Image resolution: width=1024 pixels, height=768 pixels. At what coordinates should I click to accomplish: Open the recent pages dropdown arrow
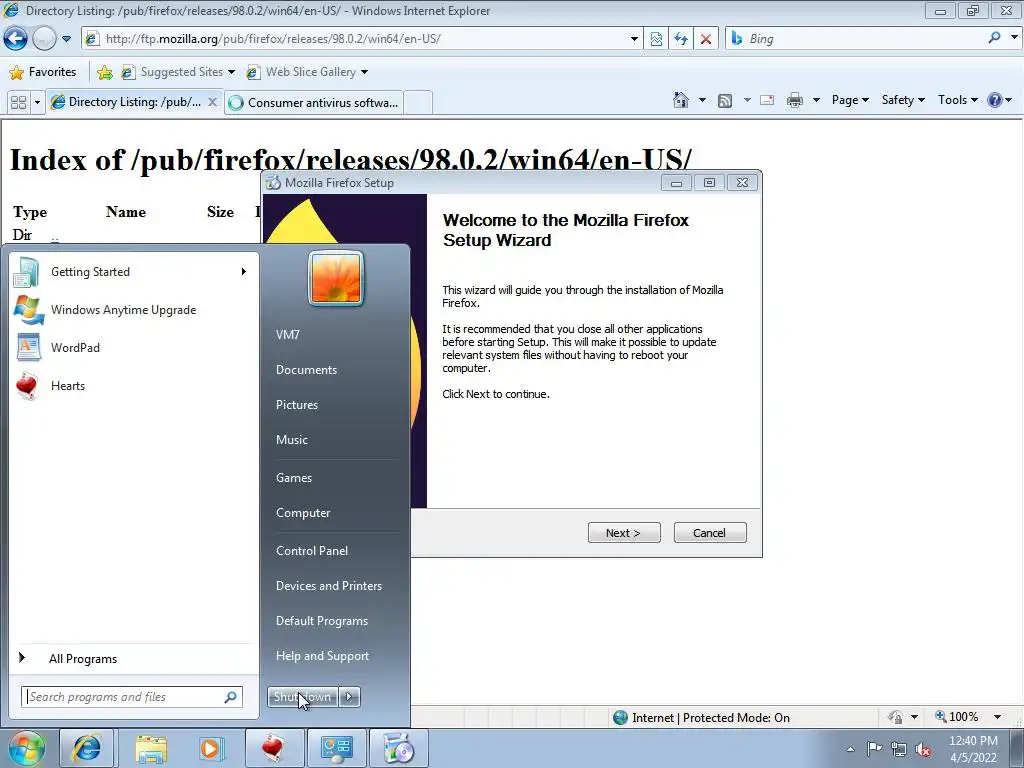click(x=66, y=39)
